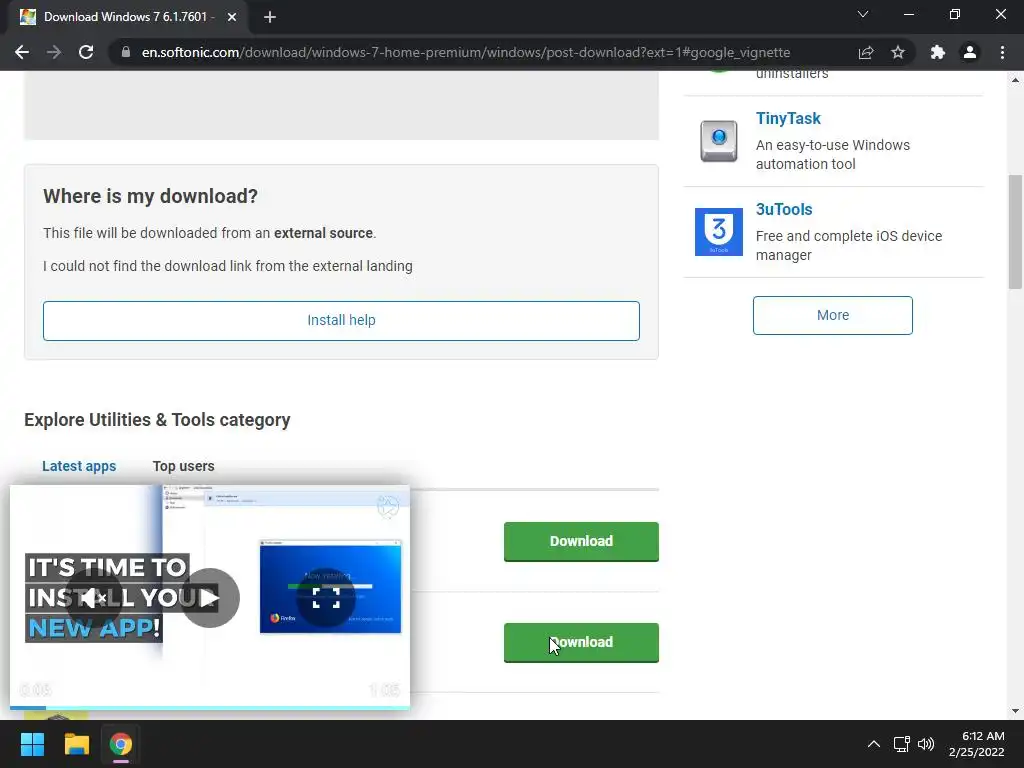Click the page vertical scrollbar thumb
1024x768 pixels.
point(1015,231)
